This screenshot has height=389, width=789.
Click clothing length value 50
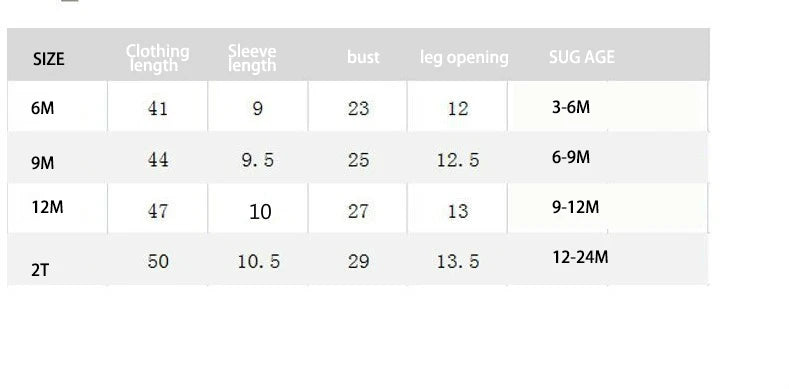tap(157, 261)
